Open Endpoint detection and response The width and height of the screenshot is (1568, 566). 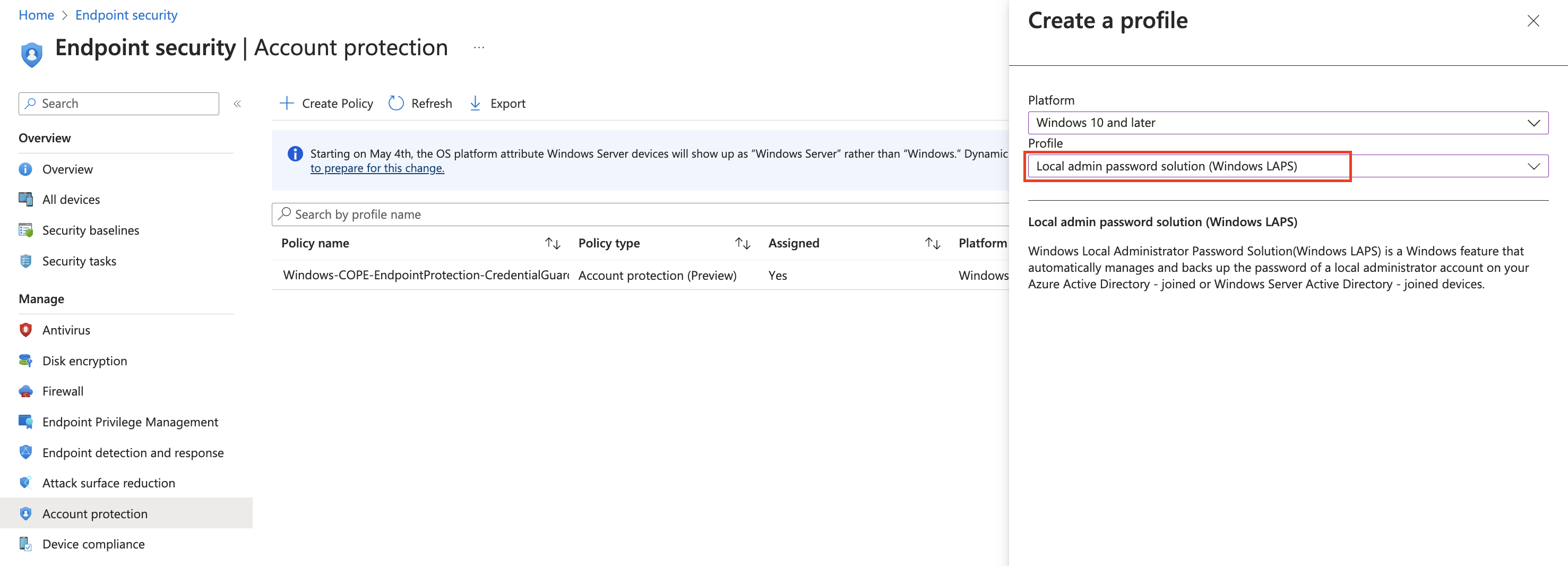click(x=133, y=453)
